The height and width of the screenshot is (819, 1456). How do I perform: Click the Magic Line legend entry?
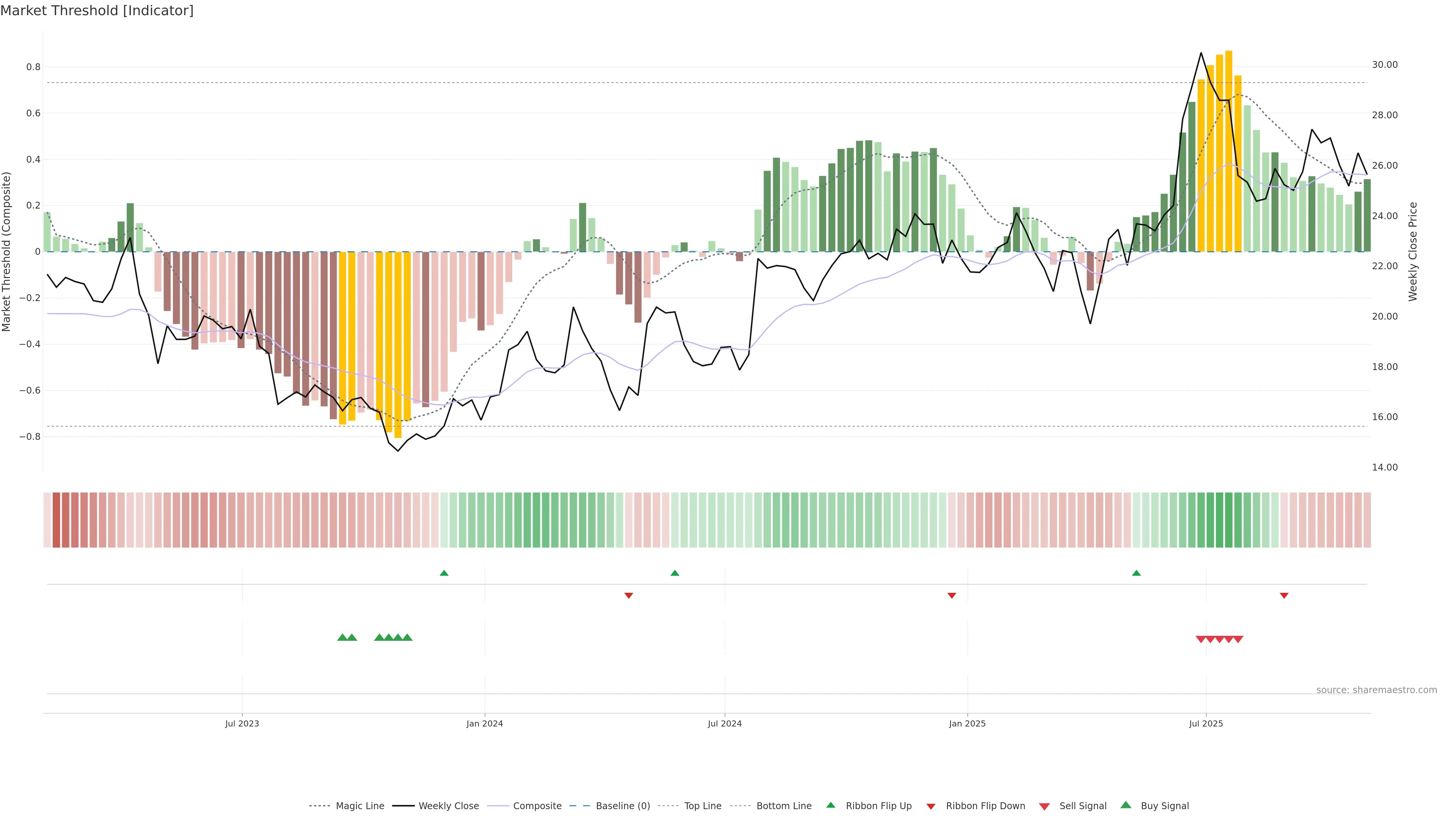coord(359,806)
